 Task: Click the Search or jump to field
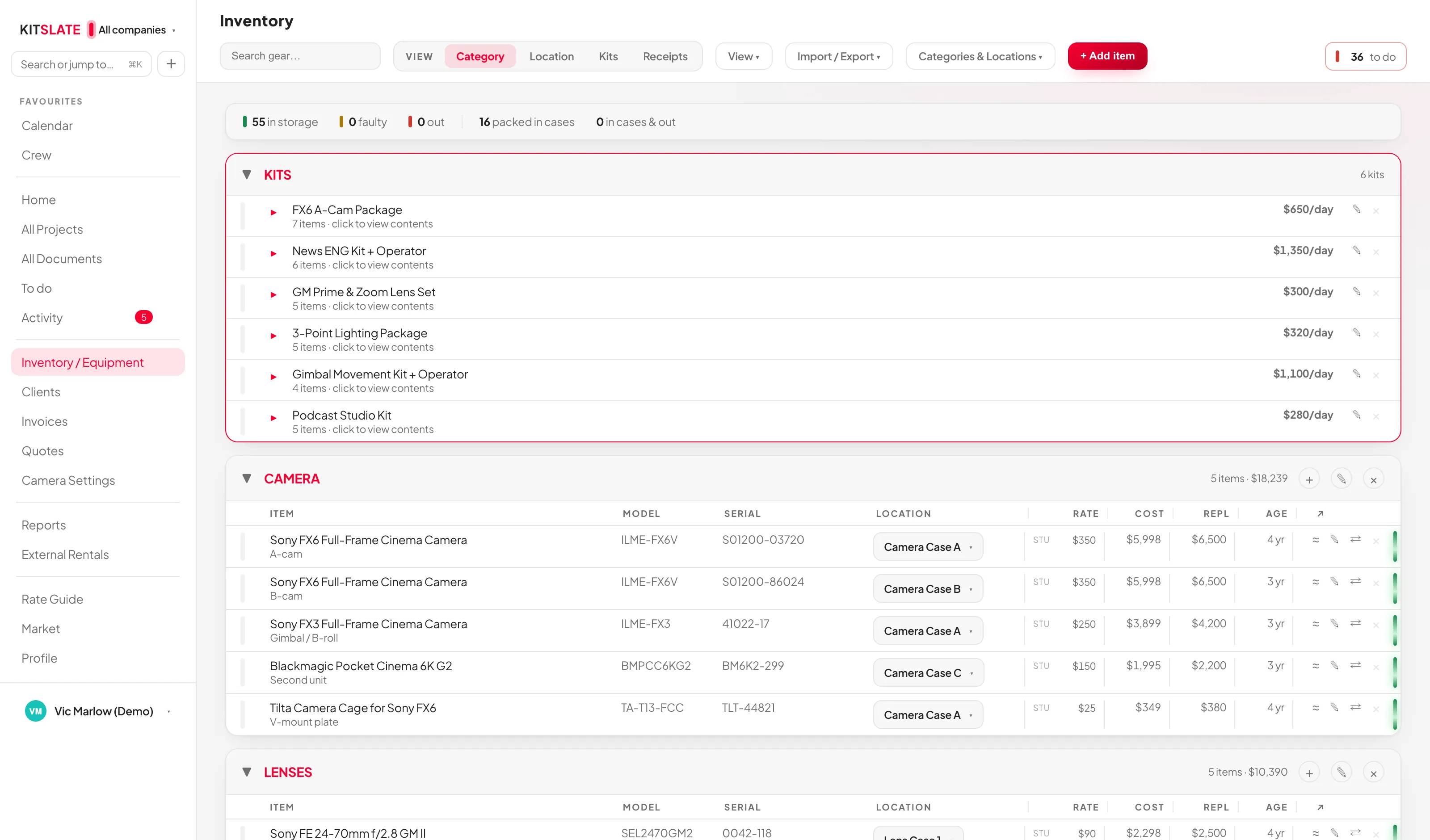point(81,63)
